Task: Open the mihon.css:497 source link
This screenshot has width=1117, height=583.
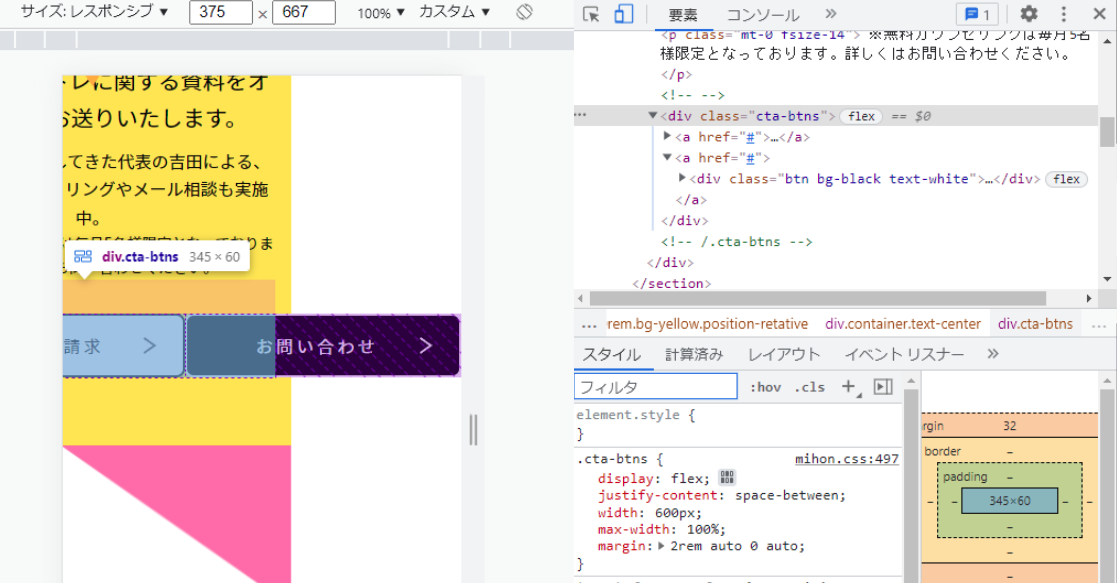Action: point(847,459)
